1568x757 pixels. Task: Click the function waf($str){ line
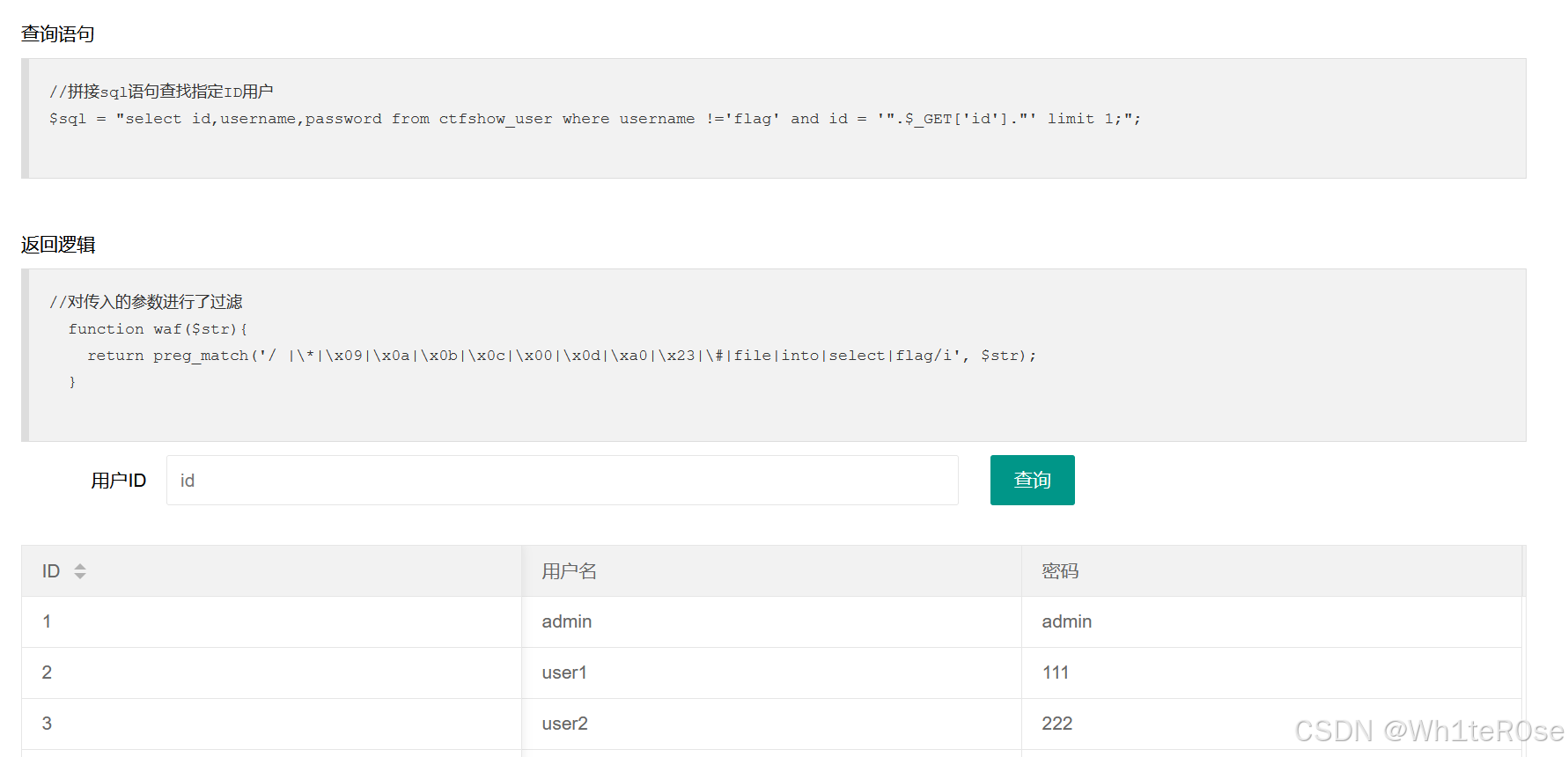tap(158, 329)
